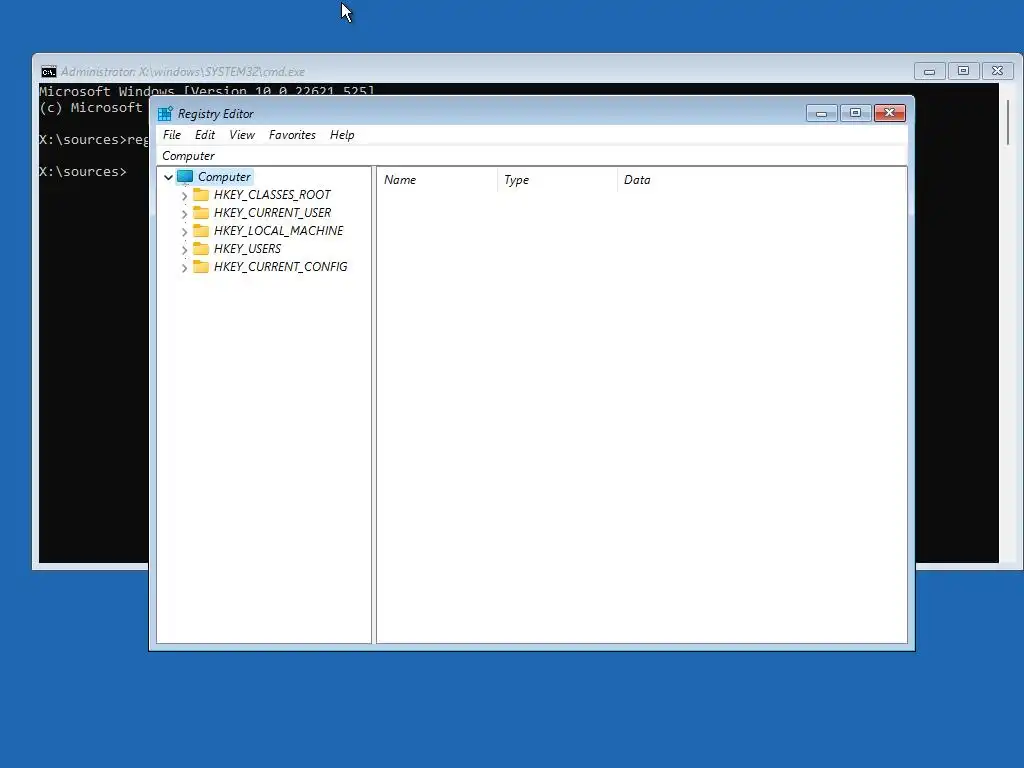The height and width of the screenshot is (768, 1024).
Task: Click the Computer icon in the tree
Action: [185, 177]
